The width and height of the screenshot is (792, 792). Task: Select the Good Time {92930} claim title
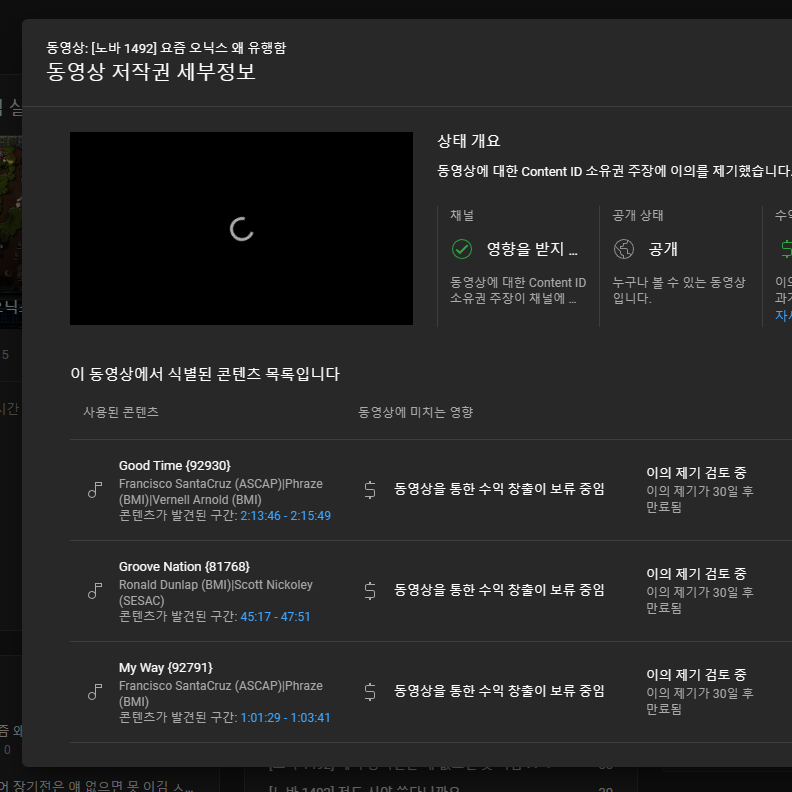pos(175,465)
